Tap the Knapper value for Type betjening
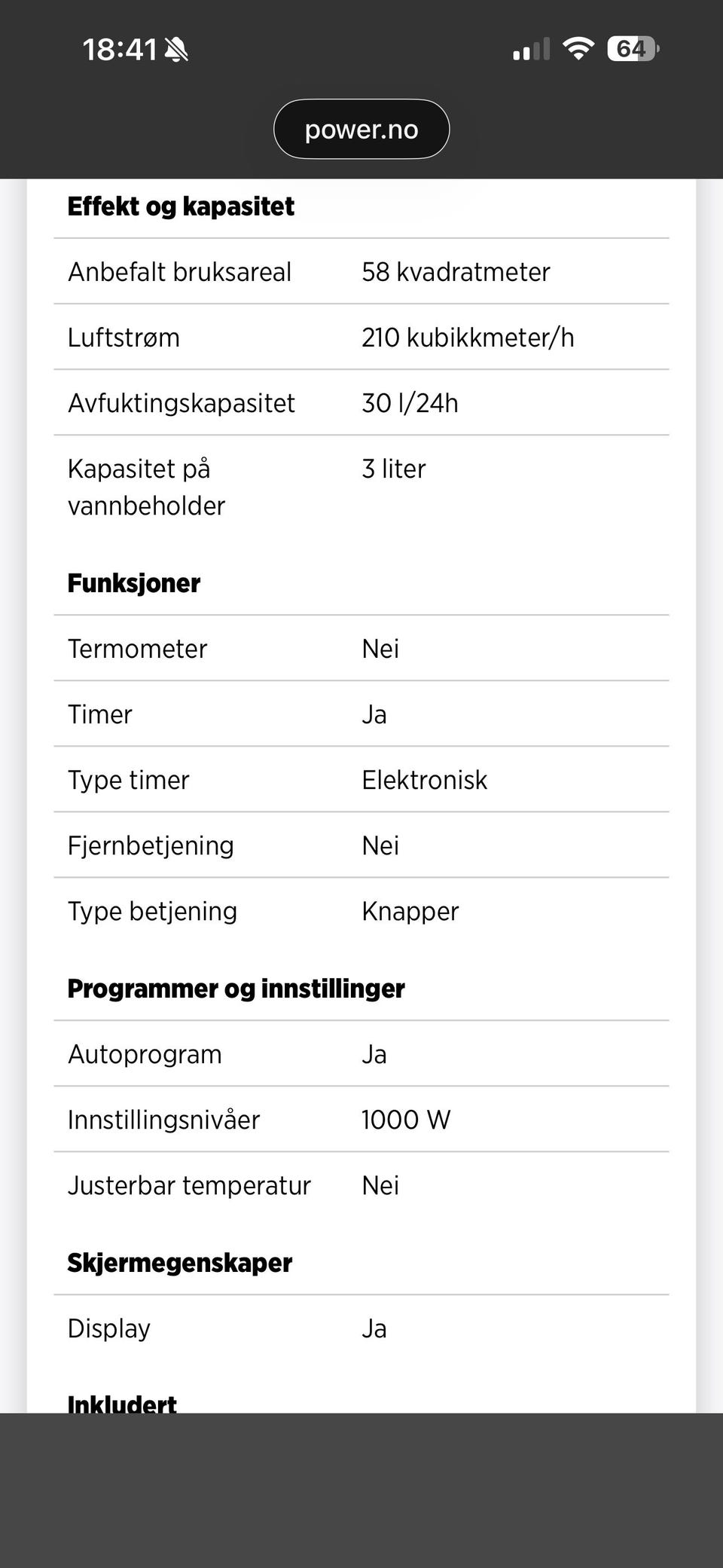Screen dimensions: 723x1568 (x=410, y=911)
